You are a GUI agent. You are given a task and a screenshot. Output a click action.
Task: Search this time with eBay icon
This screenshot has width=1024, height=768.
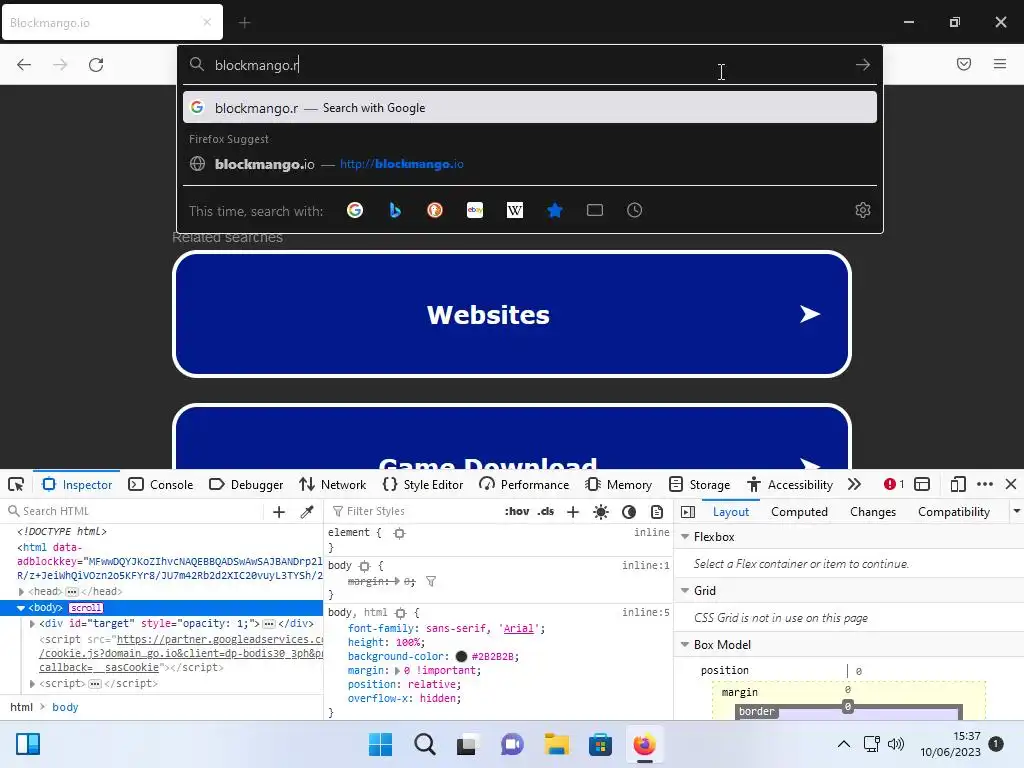tap(475, 210)
